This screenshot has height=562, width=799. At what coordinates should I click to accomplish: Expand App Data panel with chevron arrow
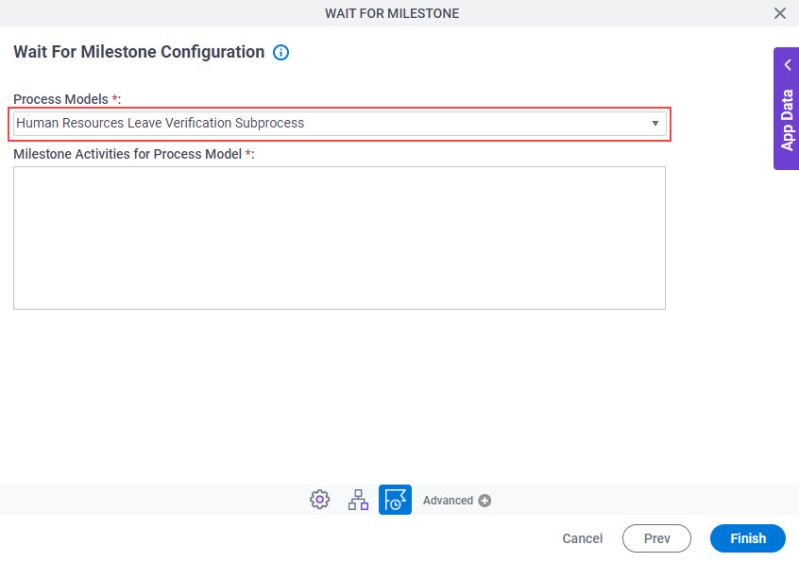pos(788,65)
